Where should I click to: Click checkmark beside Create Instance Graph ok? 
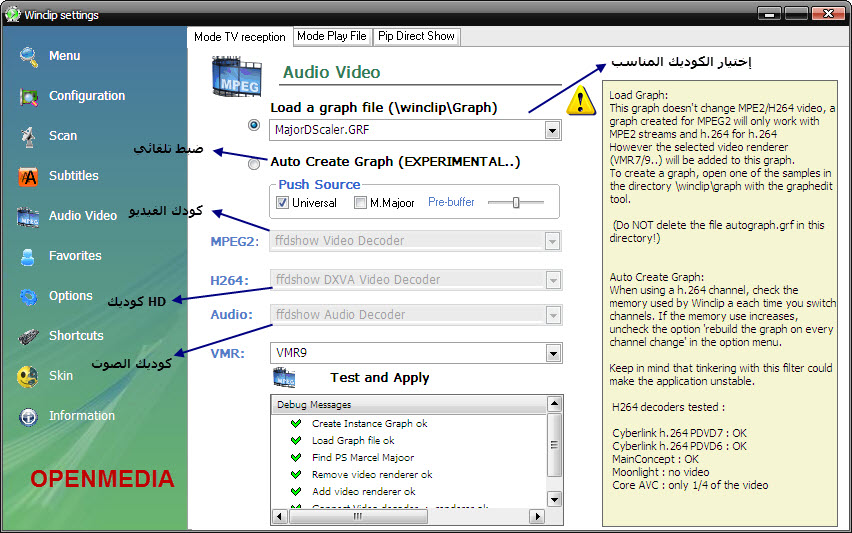coord(296,423)
